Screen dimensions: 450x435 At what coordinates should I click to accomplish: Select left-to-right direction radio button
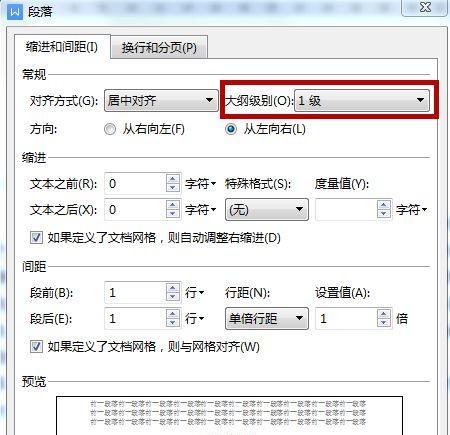click(231, 129)
